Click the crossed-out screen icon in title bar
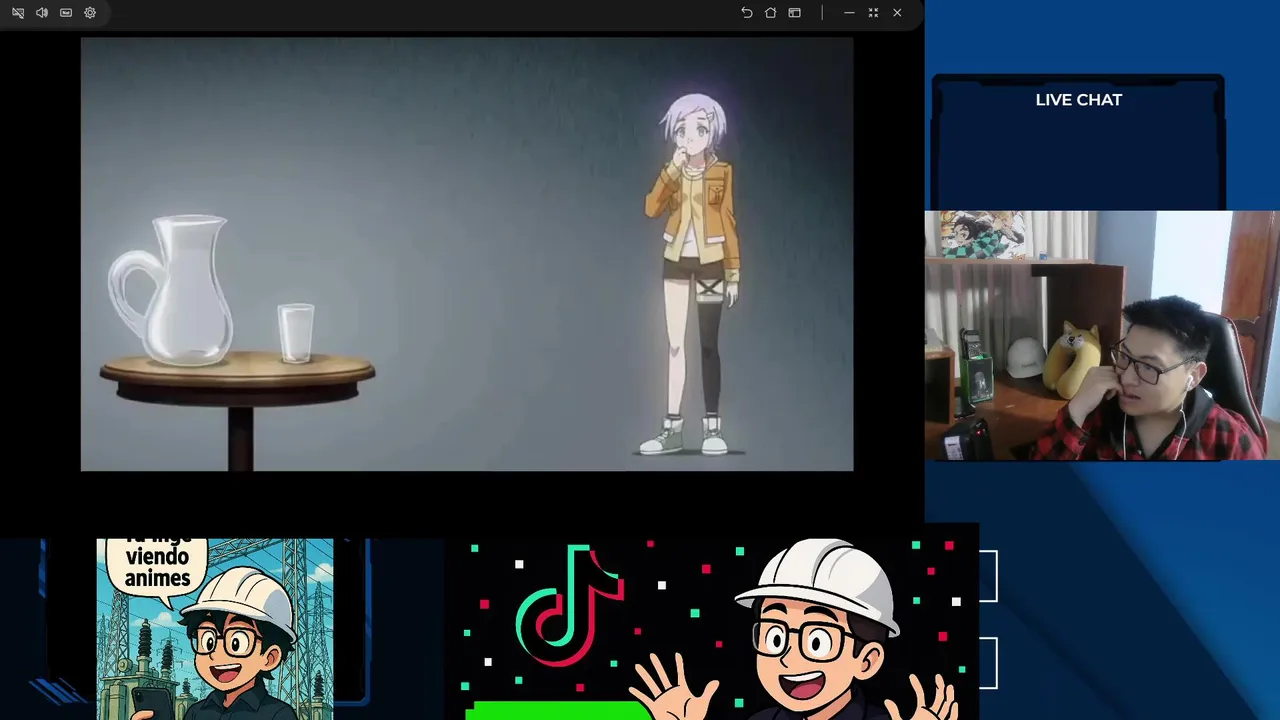 coord(18,13)
